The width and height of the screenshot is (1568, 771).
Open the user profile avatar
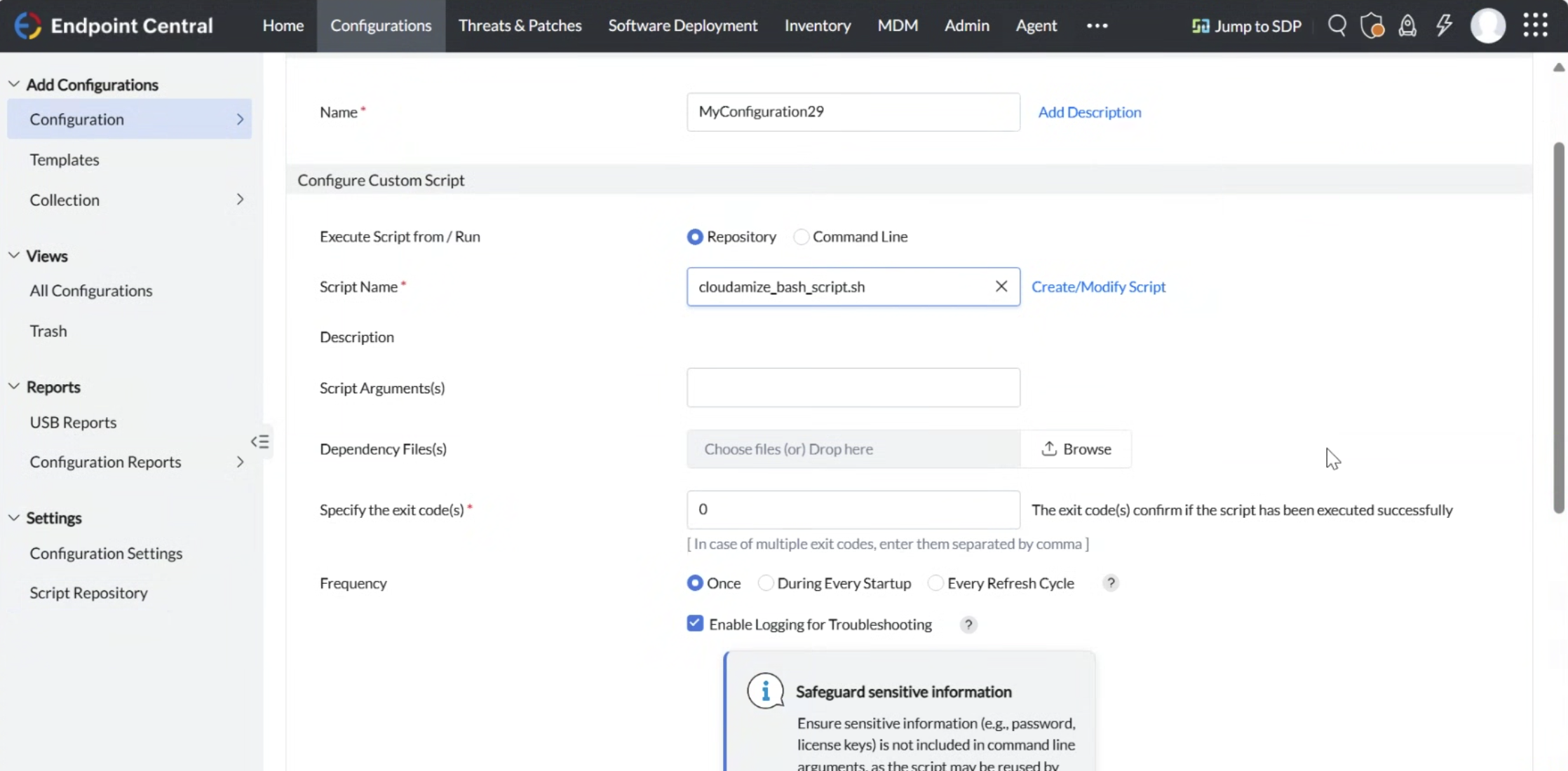[x=1487, y=26]
